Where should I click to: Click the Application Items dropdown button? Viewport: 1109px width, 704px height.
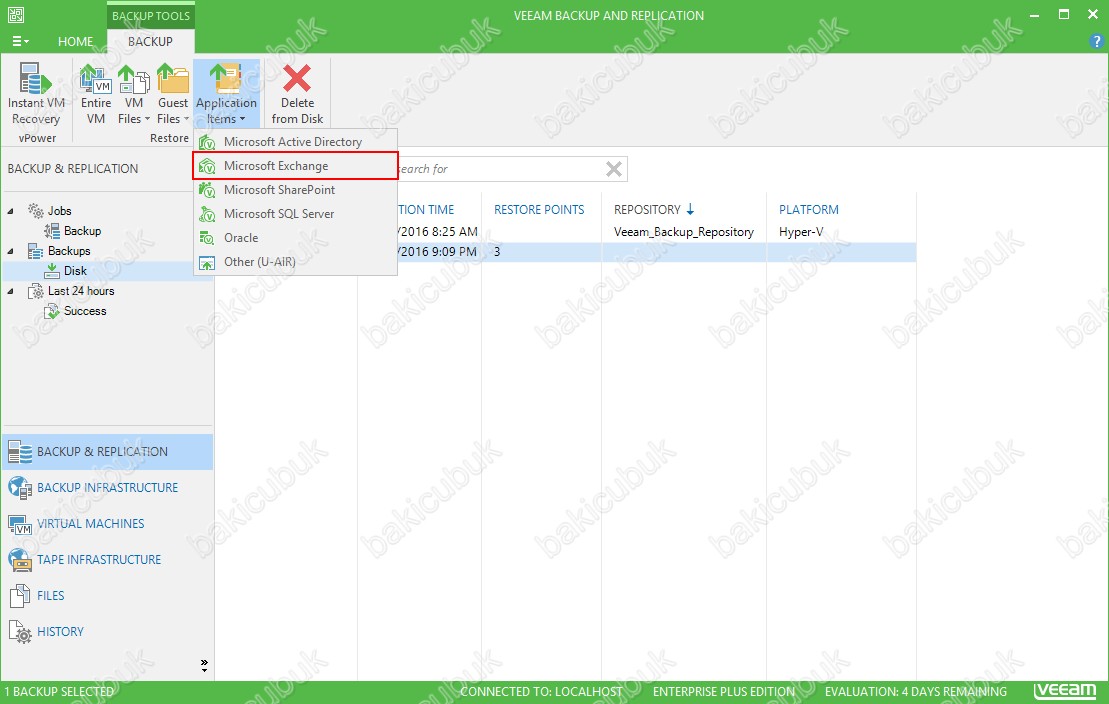point(226,94)
